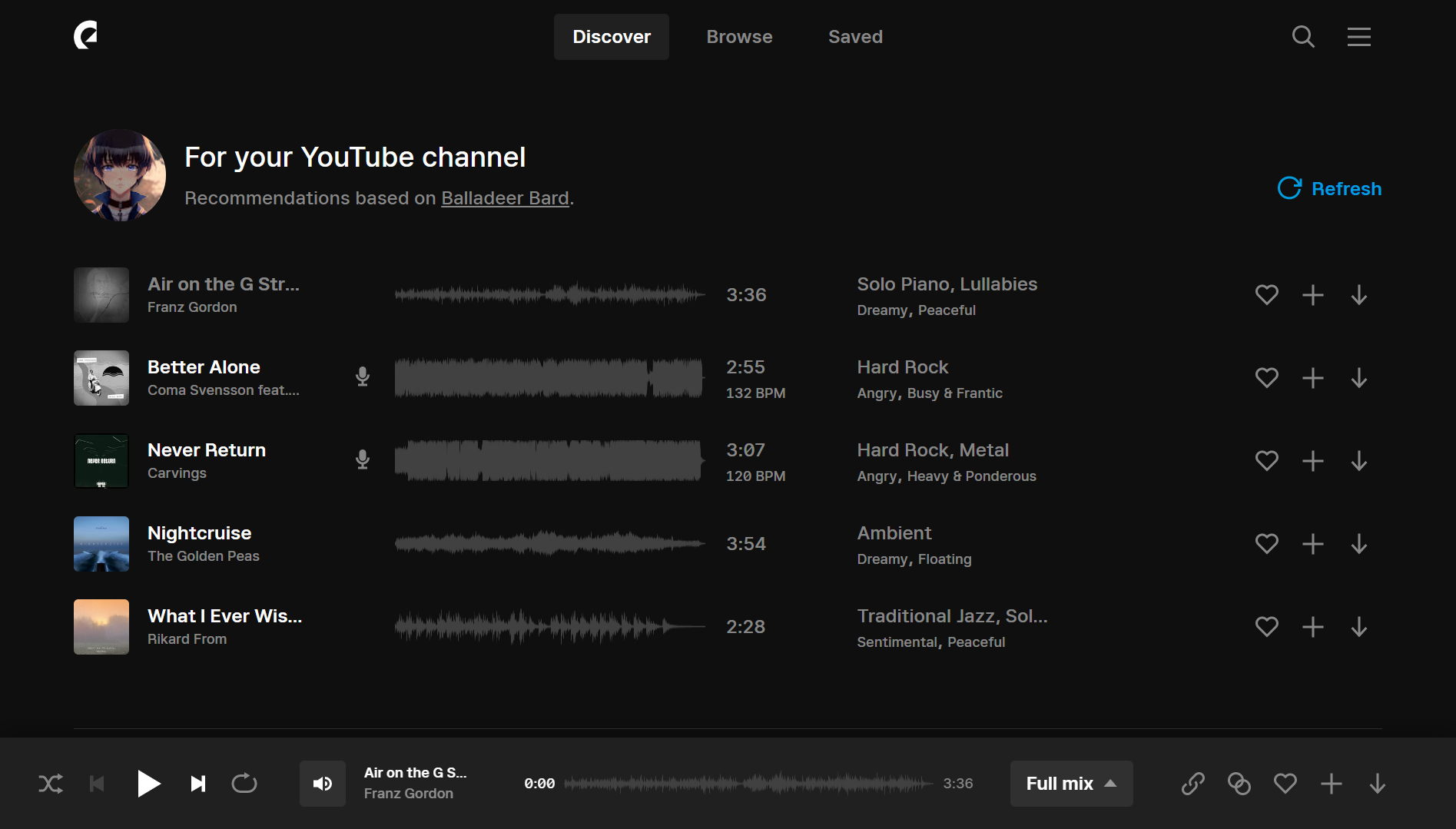This screenshot has width=1456, height=829.
Task: Seek within the Better Alone waveform
Action: [549, 378]
